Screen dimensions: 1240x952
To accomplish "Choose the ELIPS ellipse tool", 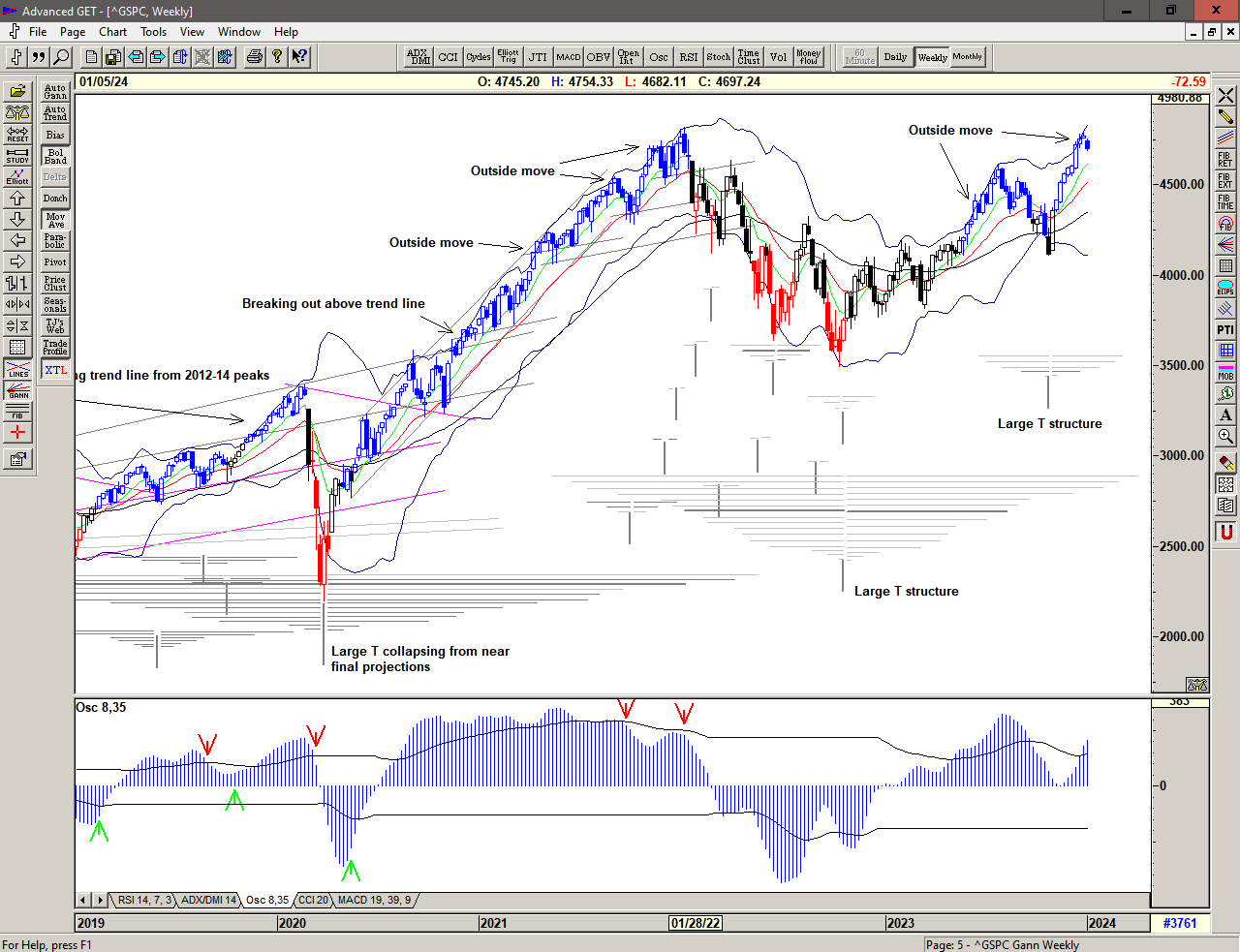I will point(1225,288).
